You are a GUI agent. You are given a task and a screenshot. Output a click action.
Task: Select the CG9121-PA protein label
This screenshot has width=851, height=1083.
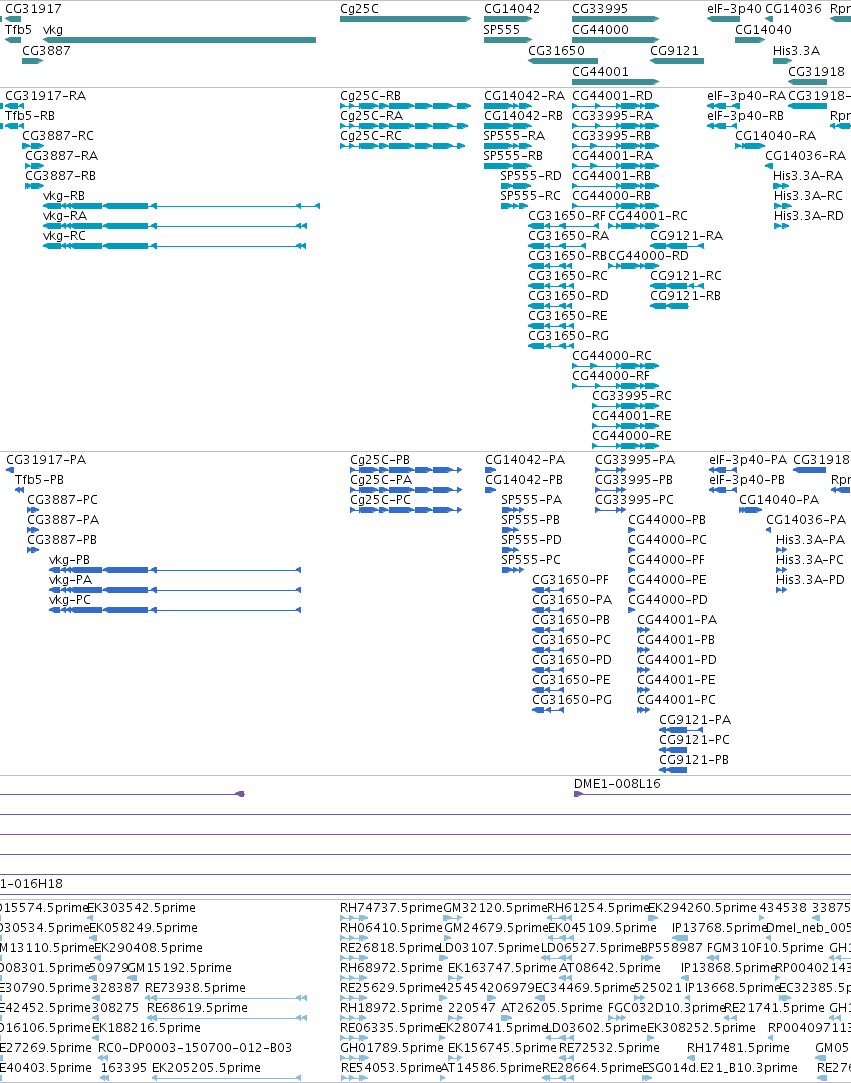point(695,720)
